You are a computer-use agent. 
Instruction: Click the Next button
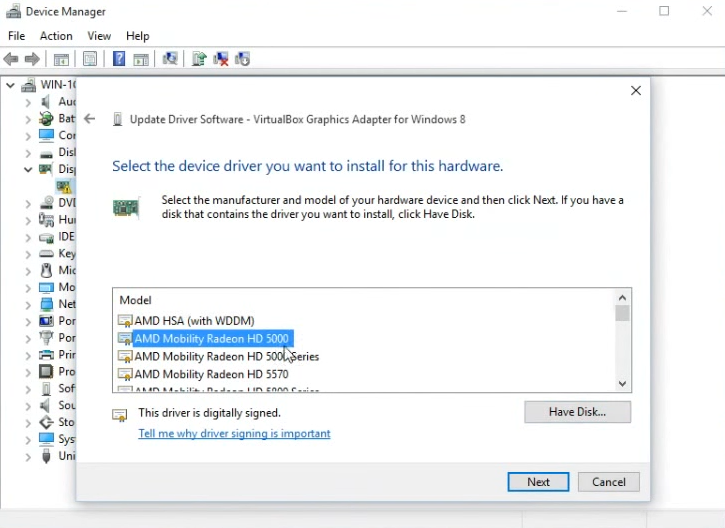[538, 482]
